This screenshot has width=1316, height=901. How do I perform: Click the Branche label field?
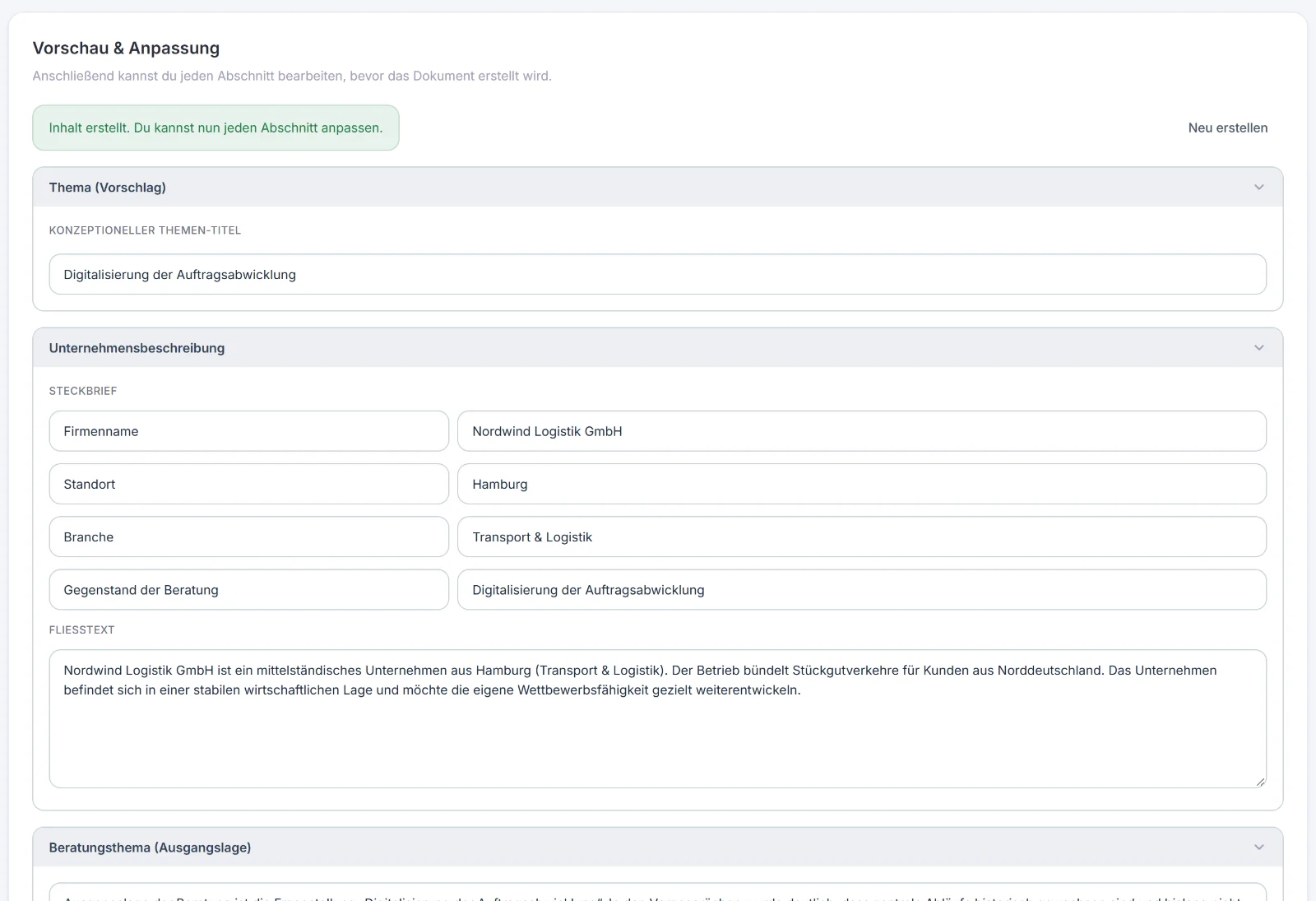pos(248,536)
